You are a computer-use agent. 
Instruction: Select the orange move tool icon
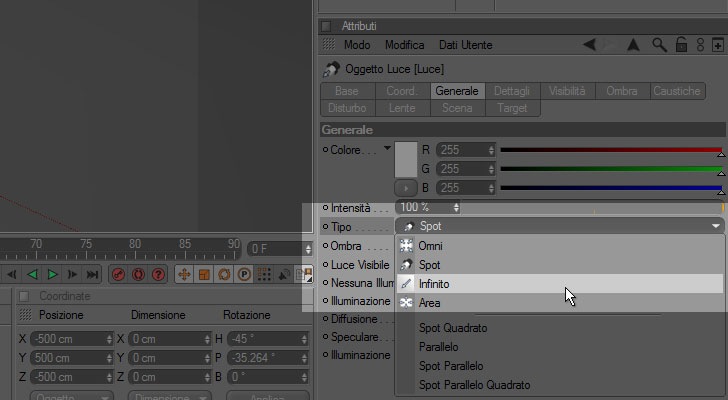pos(184,274)
